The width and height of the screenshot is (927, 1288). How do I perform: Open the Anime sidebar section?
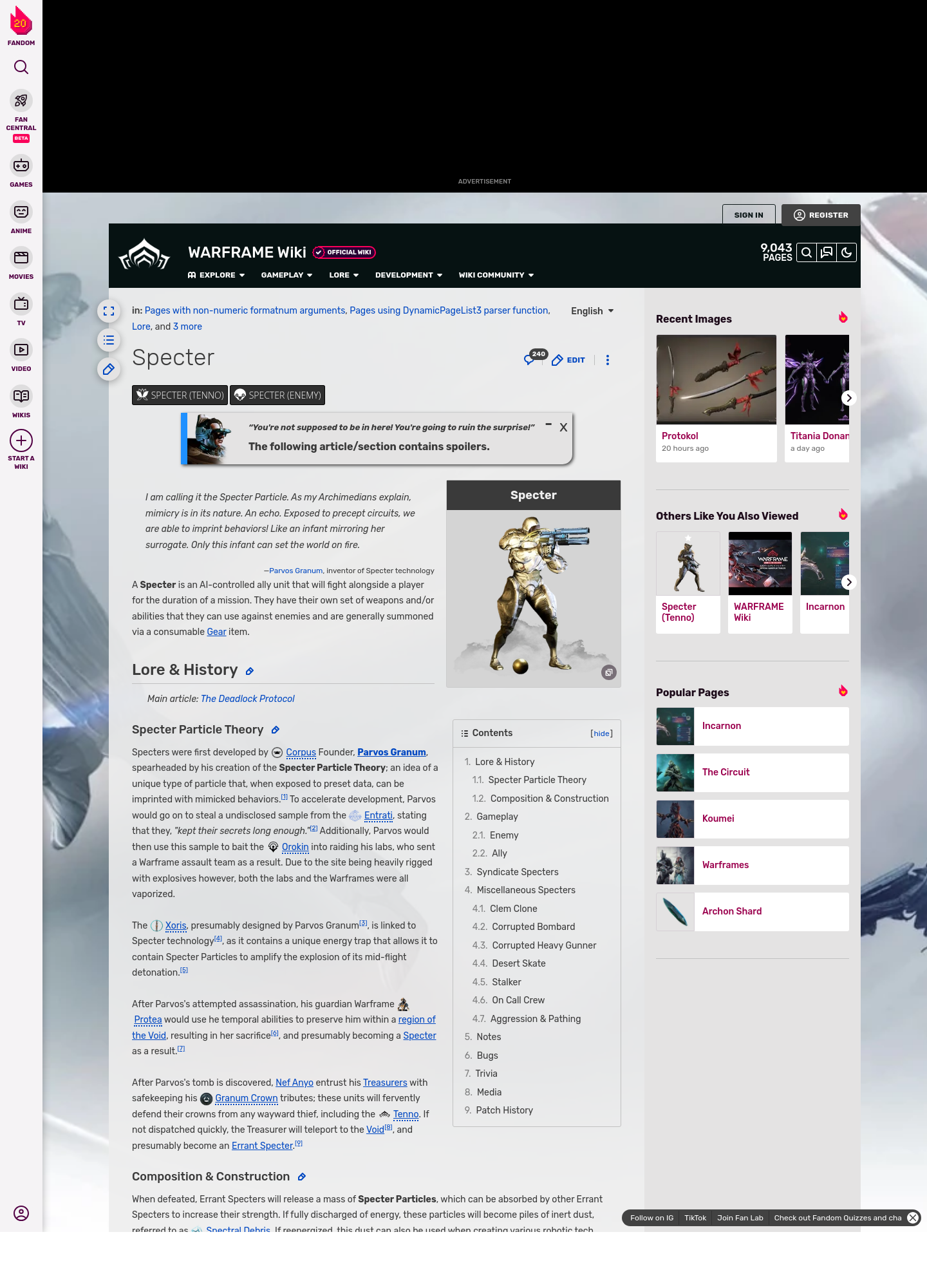point(21,218)
